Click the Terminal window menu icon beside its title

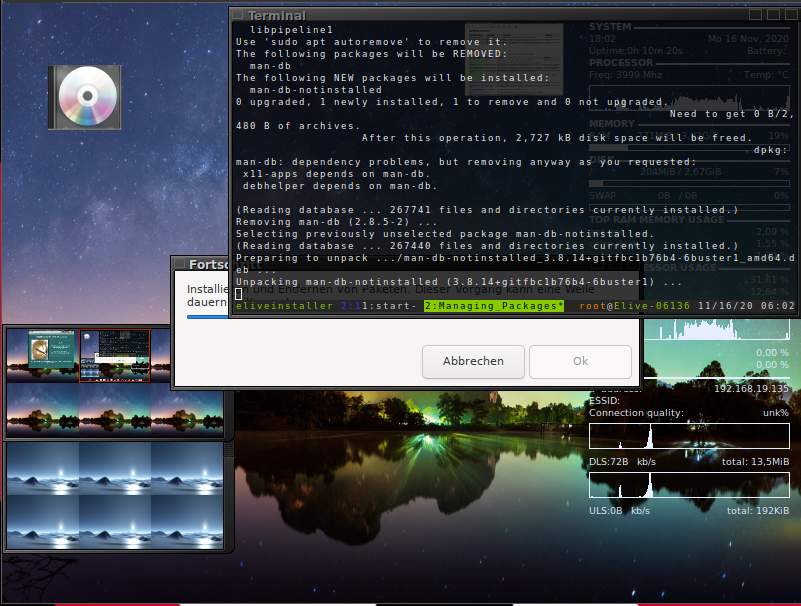coord(239,15)
